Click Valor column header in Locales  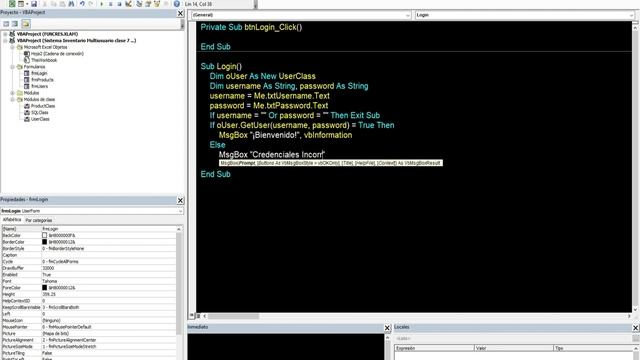513,348
